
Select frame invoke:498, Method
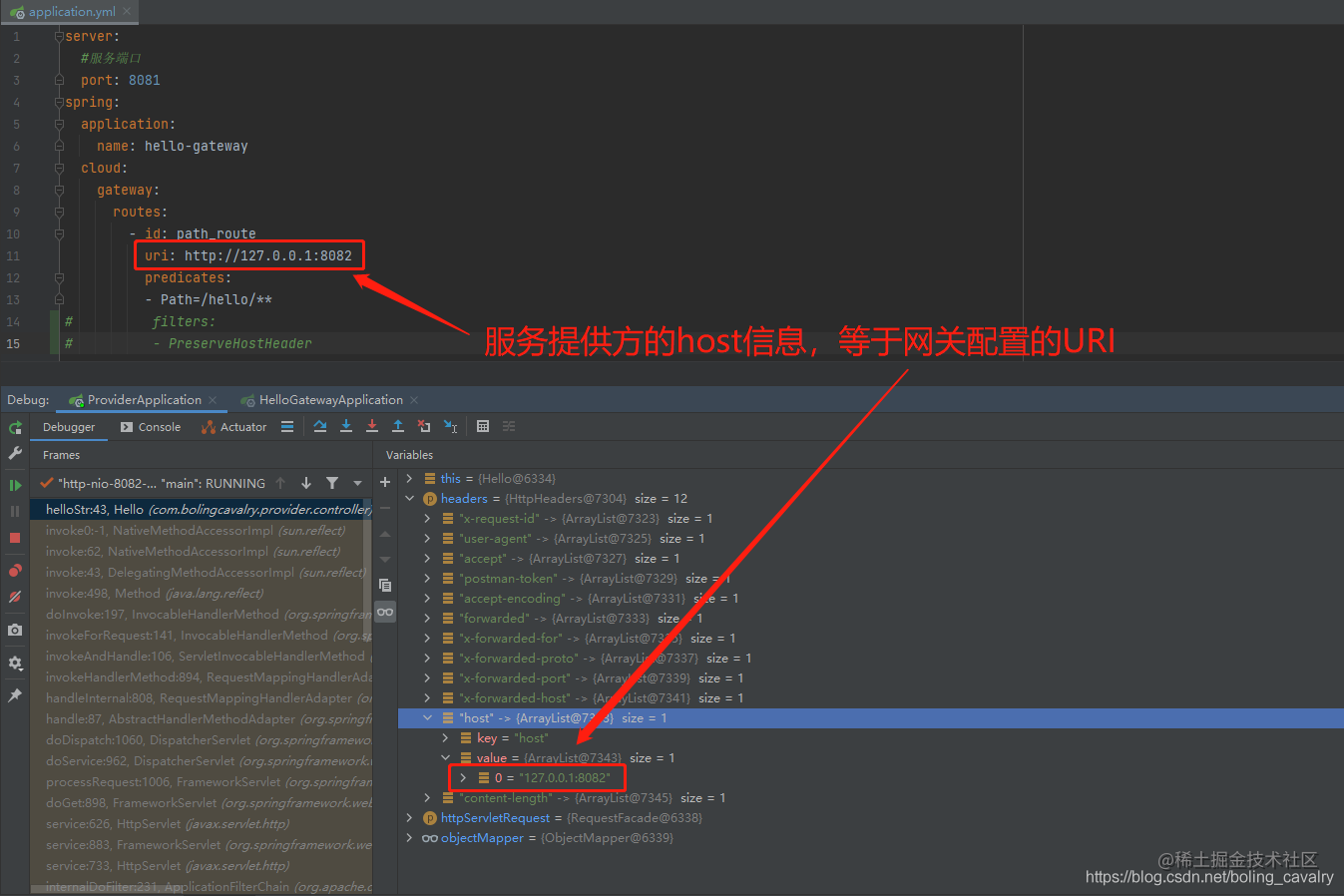tap(201, 594)
